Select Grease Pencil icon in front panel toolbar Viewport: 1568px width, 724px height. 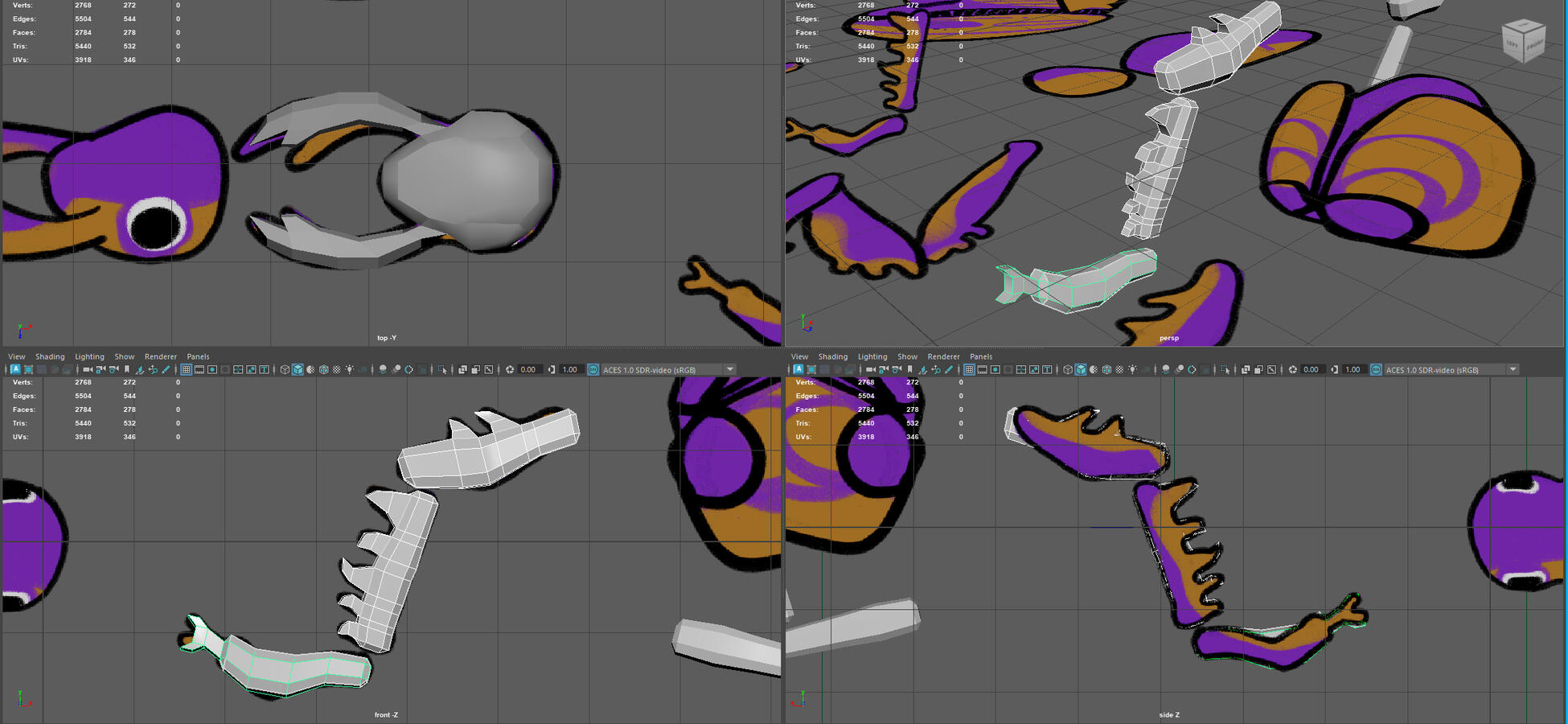coord(166,370)
